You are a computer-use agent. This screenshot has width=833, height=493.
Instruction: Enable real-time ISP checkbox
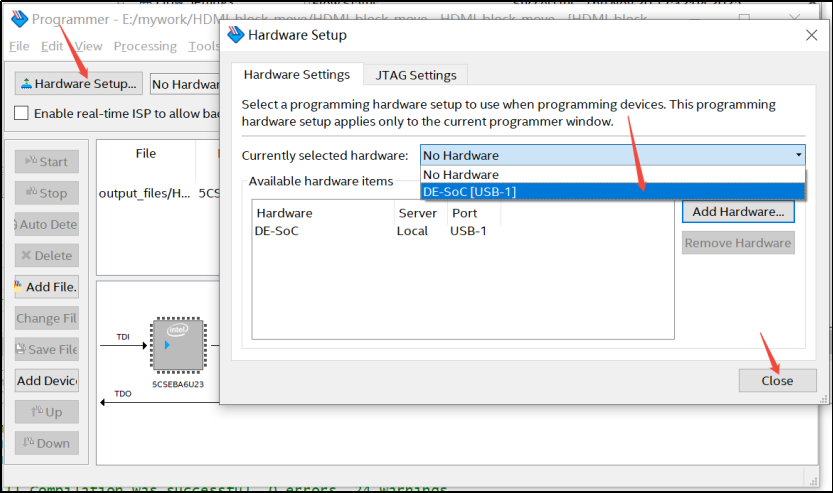21,113
